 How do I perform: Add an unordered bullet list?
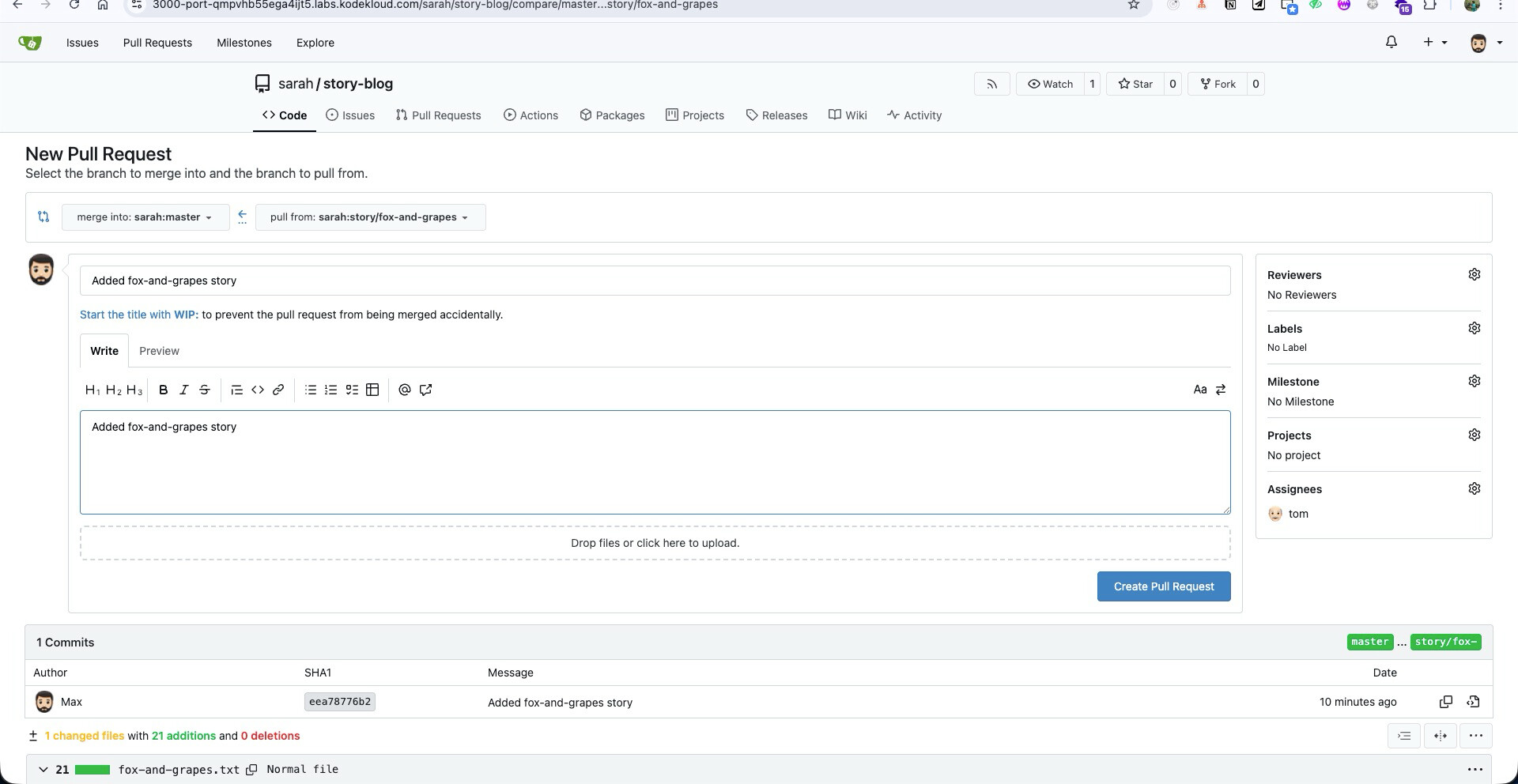311,390
